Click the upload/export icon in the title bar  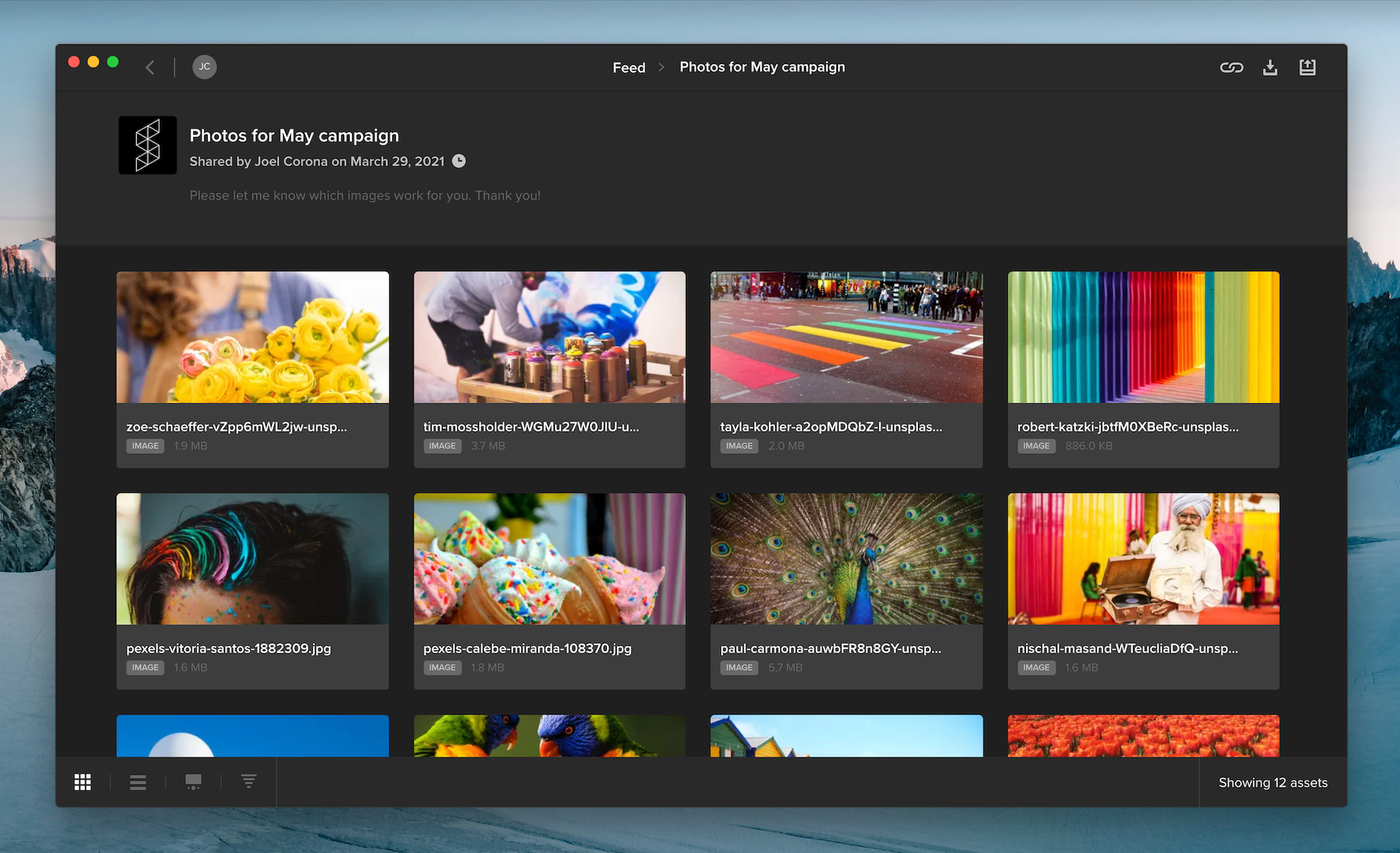[1307, 67]
